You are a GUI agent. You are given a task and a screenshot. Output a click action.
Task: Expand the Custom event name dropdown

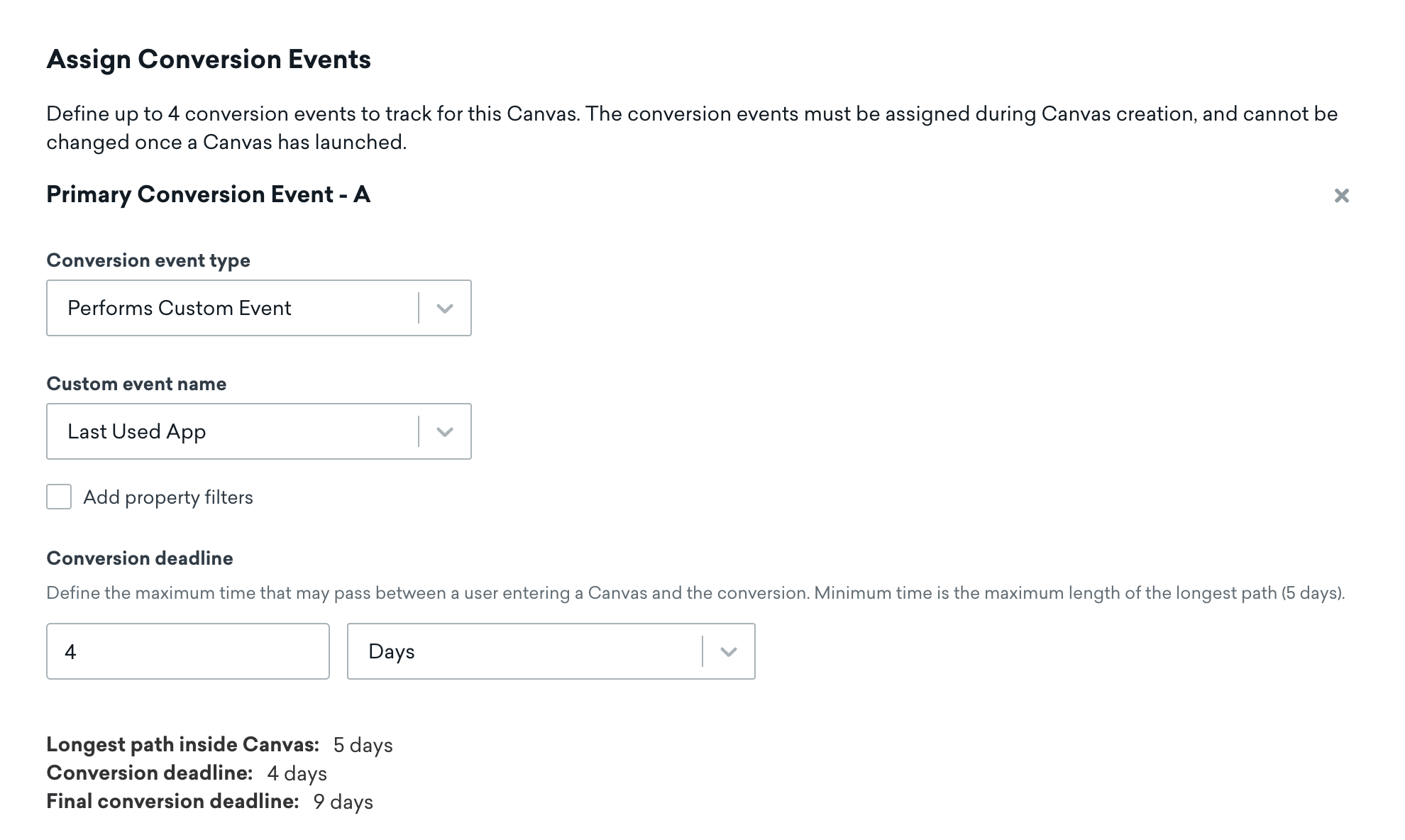tap(444, 431)
